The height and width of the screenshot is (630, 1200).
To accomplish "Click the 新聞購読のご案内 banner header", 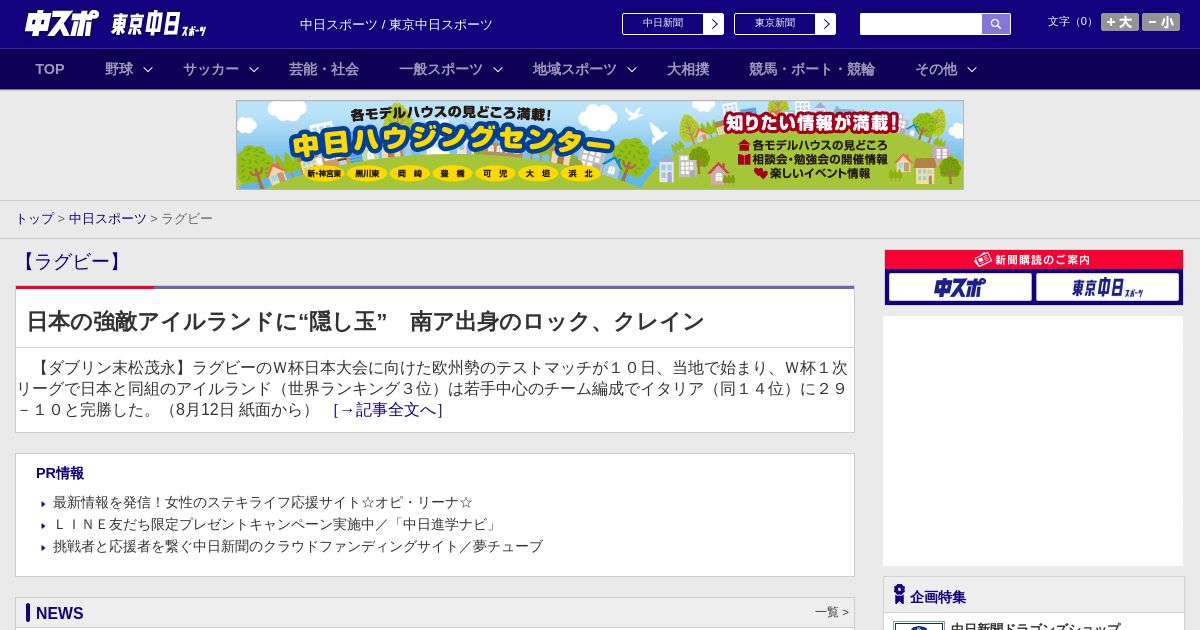I will point(1033,259).
